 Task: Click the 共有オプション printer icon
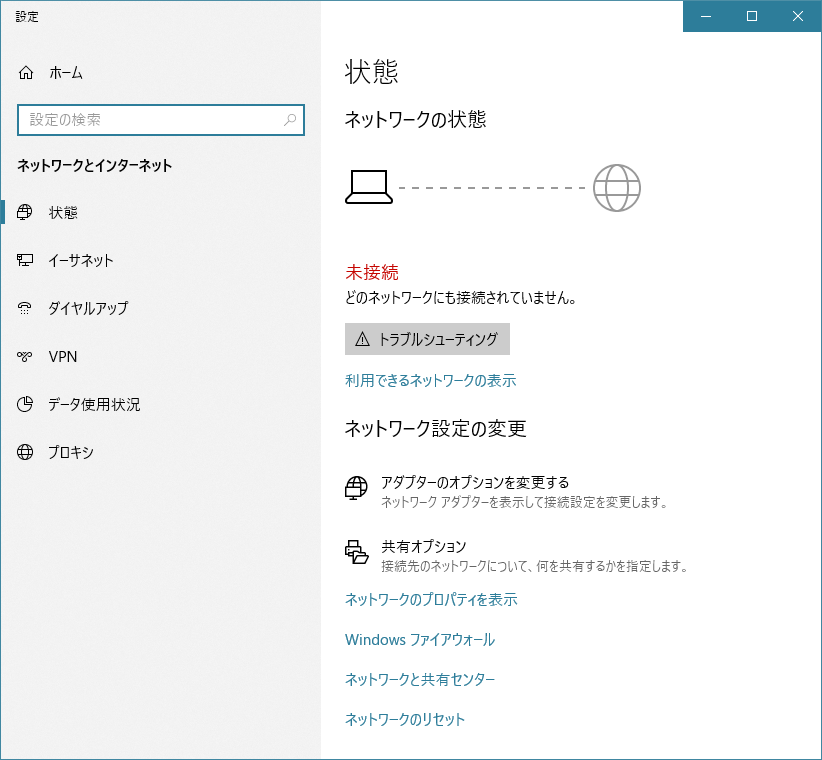[356, 552]
